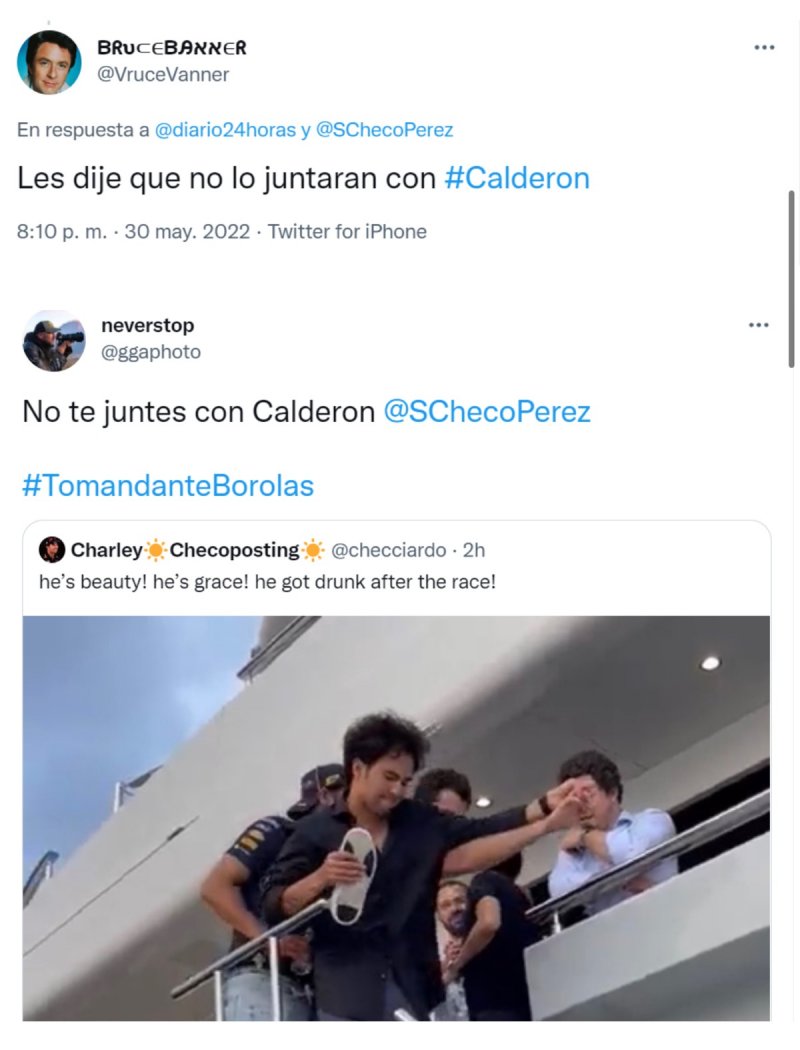The image size is (800, 1050).
Task: Open the #Calderon hashtag
Action: (x=517, y=178)
